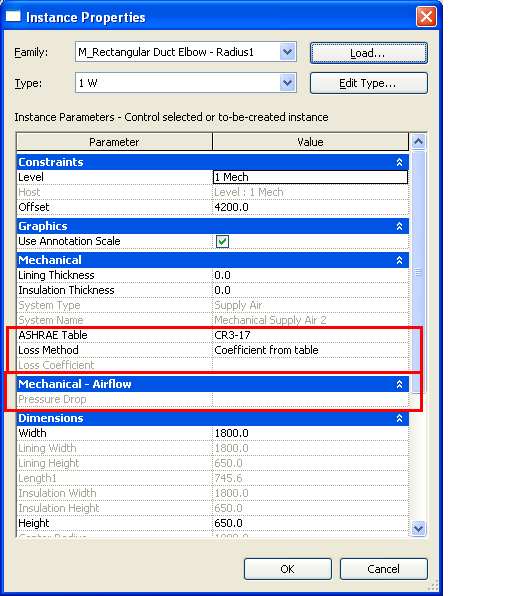Click the Parameter column header
513x596 pixels.
(x=114, y=142)
